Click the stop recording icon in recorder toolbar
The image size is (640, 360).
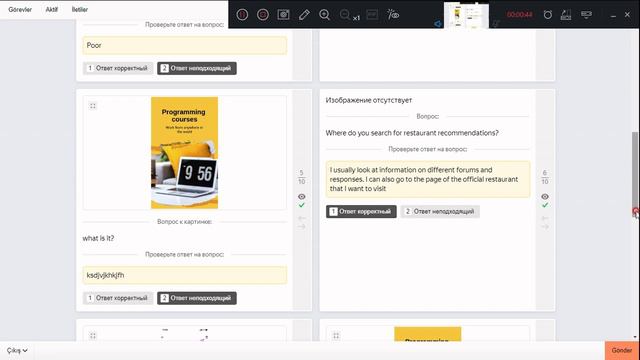click(262, 15)
